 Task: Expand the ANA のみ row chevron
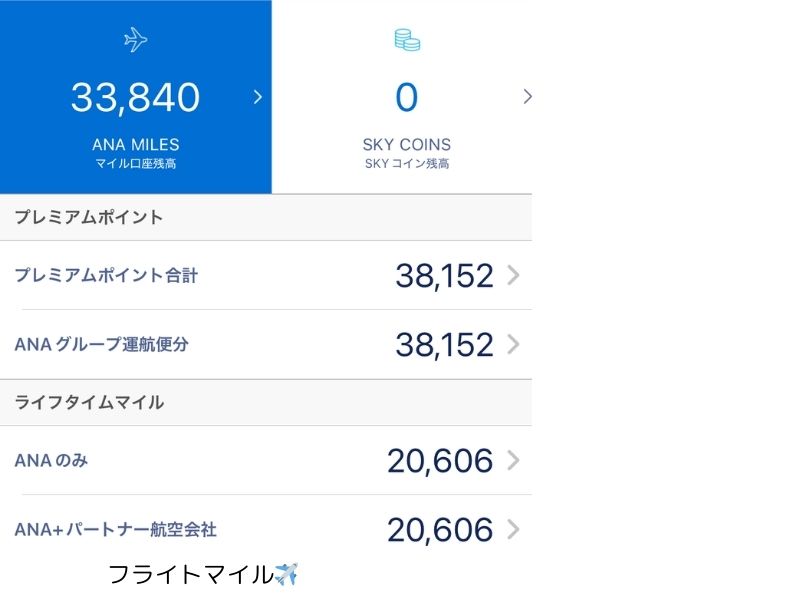pyautogui.click(x=513, y=460)
